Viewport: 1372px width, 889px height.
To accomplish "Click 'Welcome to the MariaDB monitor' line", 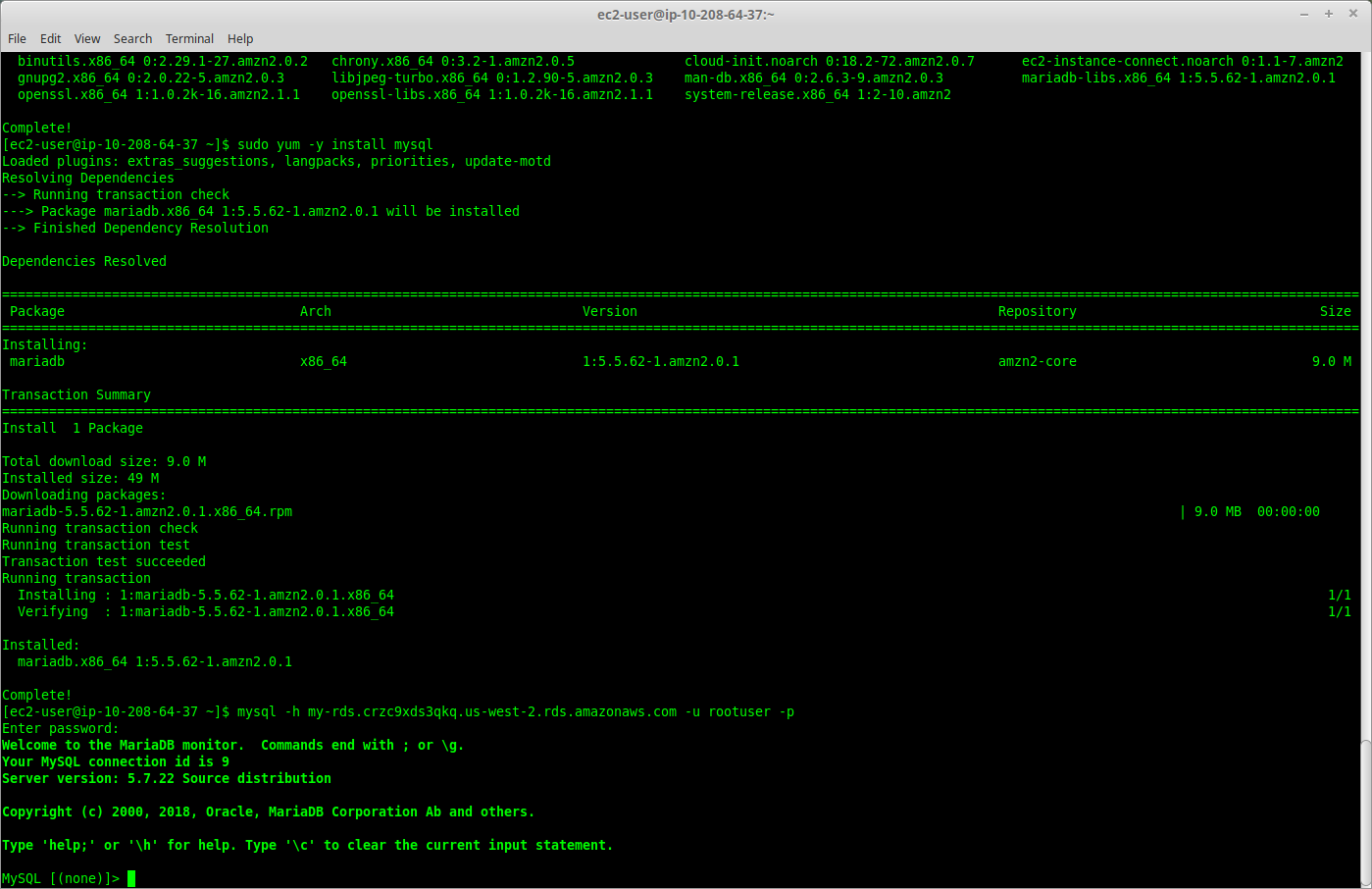I will pyautogui.click(x=233, y=745).
